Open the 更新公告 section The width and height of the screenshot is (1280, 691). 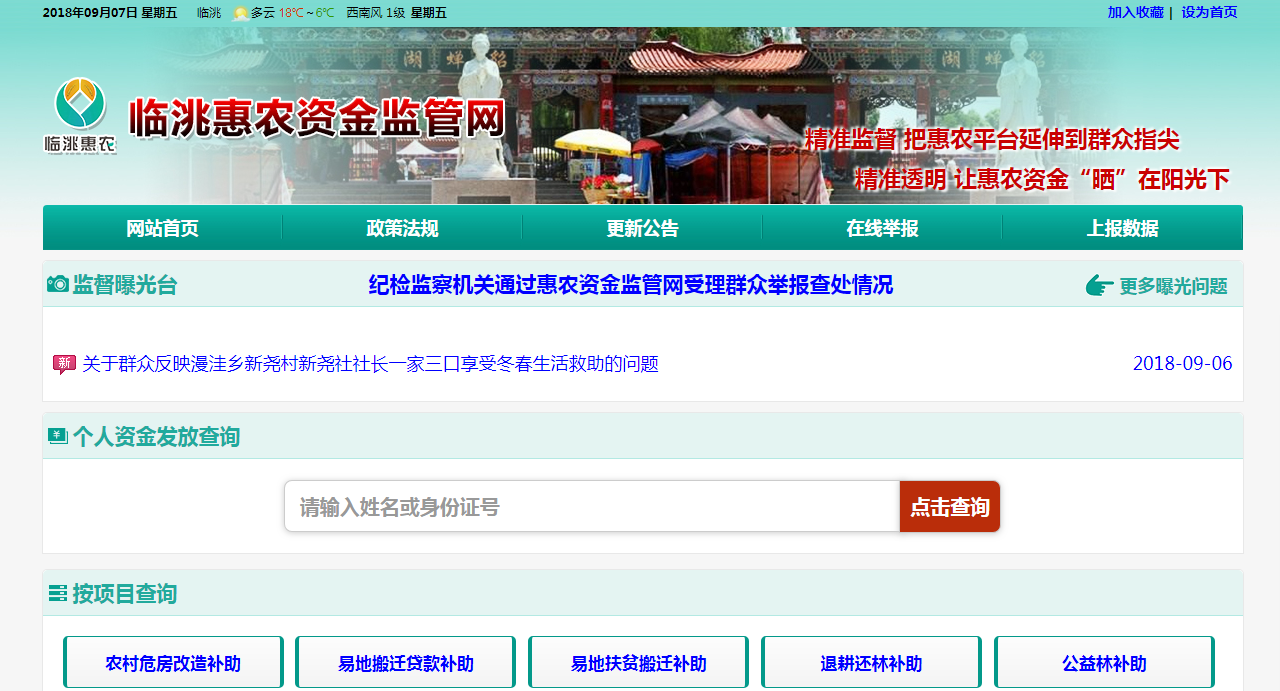[x=641, y=227]
